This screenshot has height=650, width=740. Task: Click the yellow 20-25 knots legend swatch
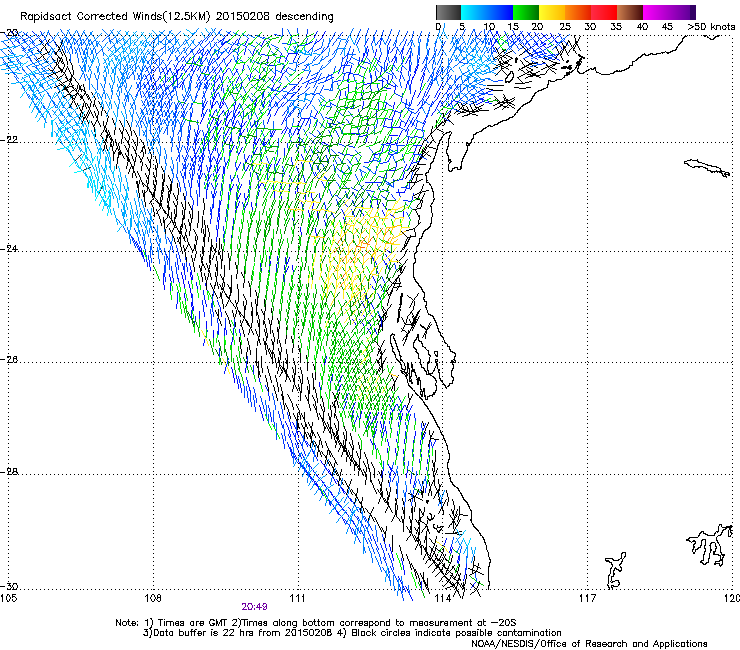(552, 12)
